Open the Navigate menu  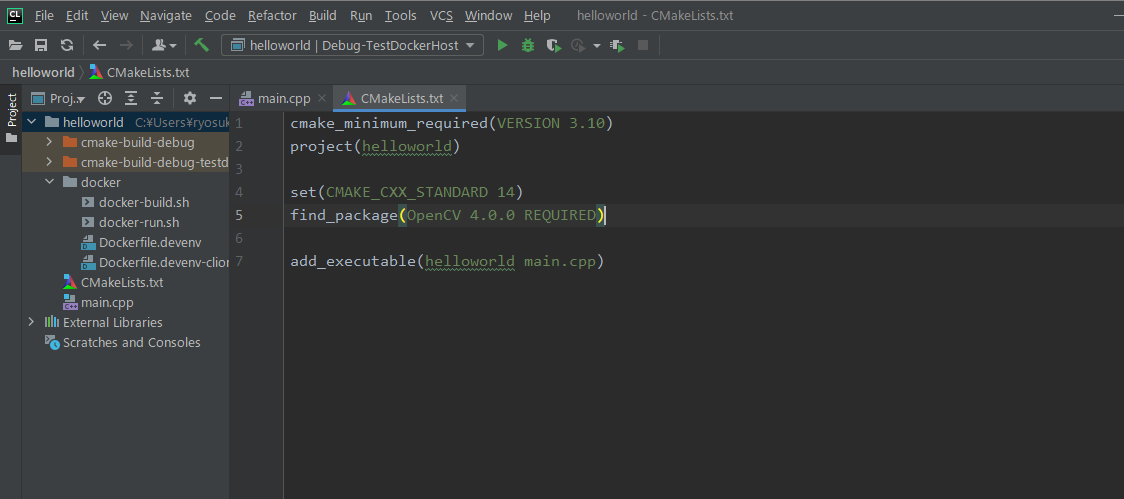point(166,15)
